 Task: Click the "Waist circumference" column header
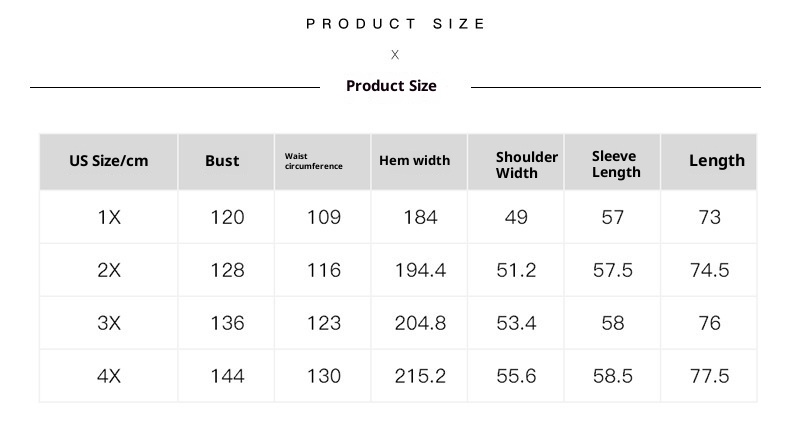coord(313,161)
